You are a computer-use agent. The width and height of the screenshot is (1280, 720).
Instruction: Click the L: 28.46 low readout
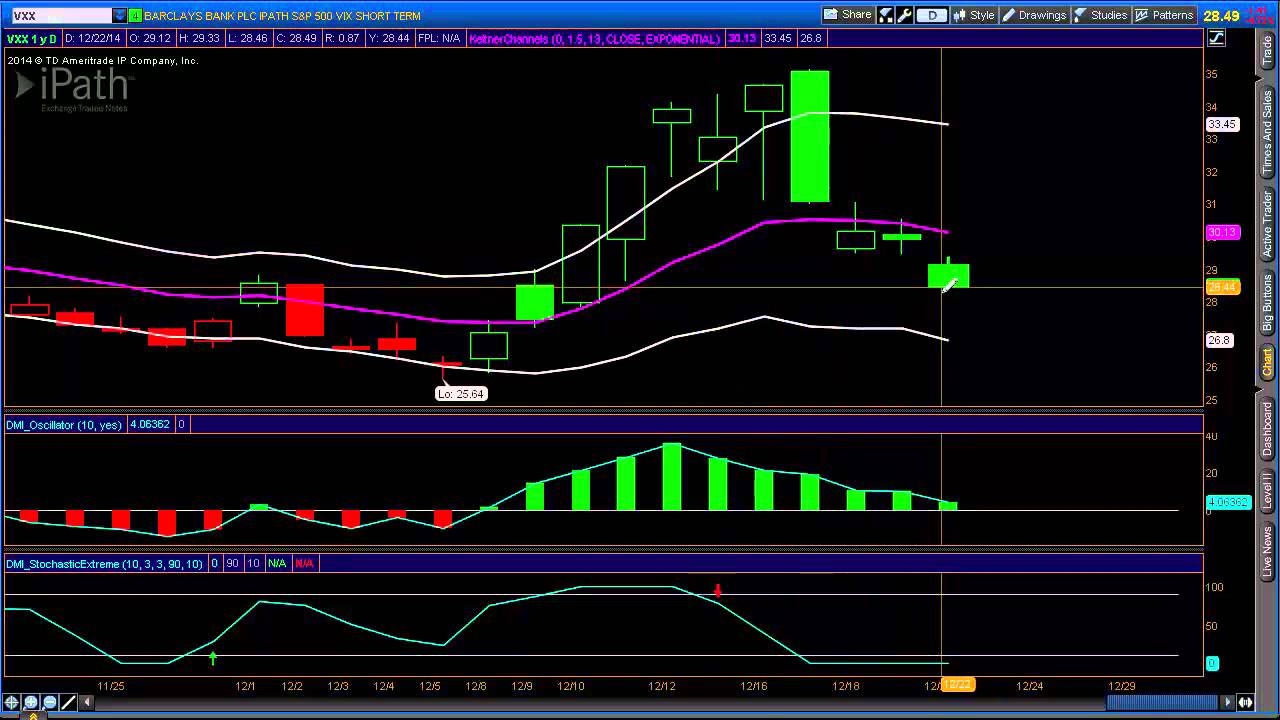(x=250, y=39)
